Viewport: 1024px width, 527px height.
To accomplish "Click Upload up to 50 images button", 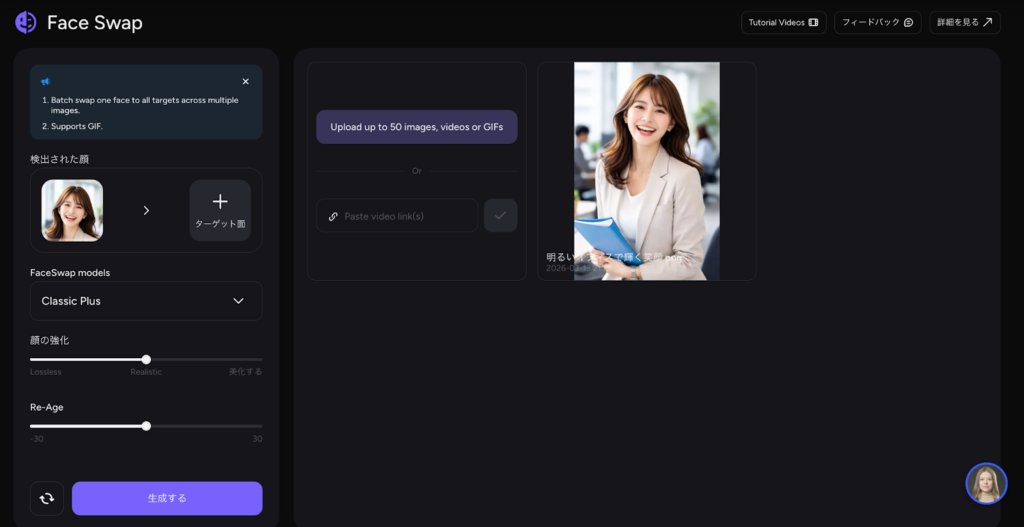I will tap(416, 127).
